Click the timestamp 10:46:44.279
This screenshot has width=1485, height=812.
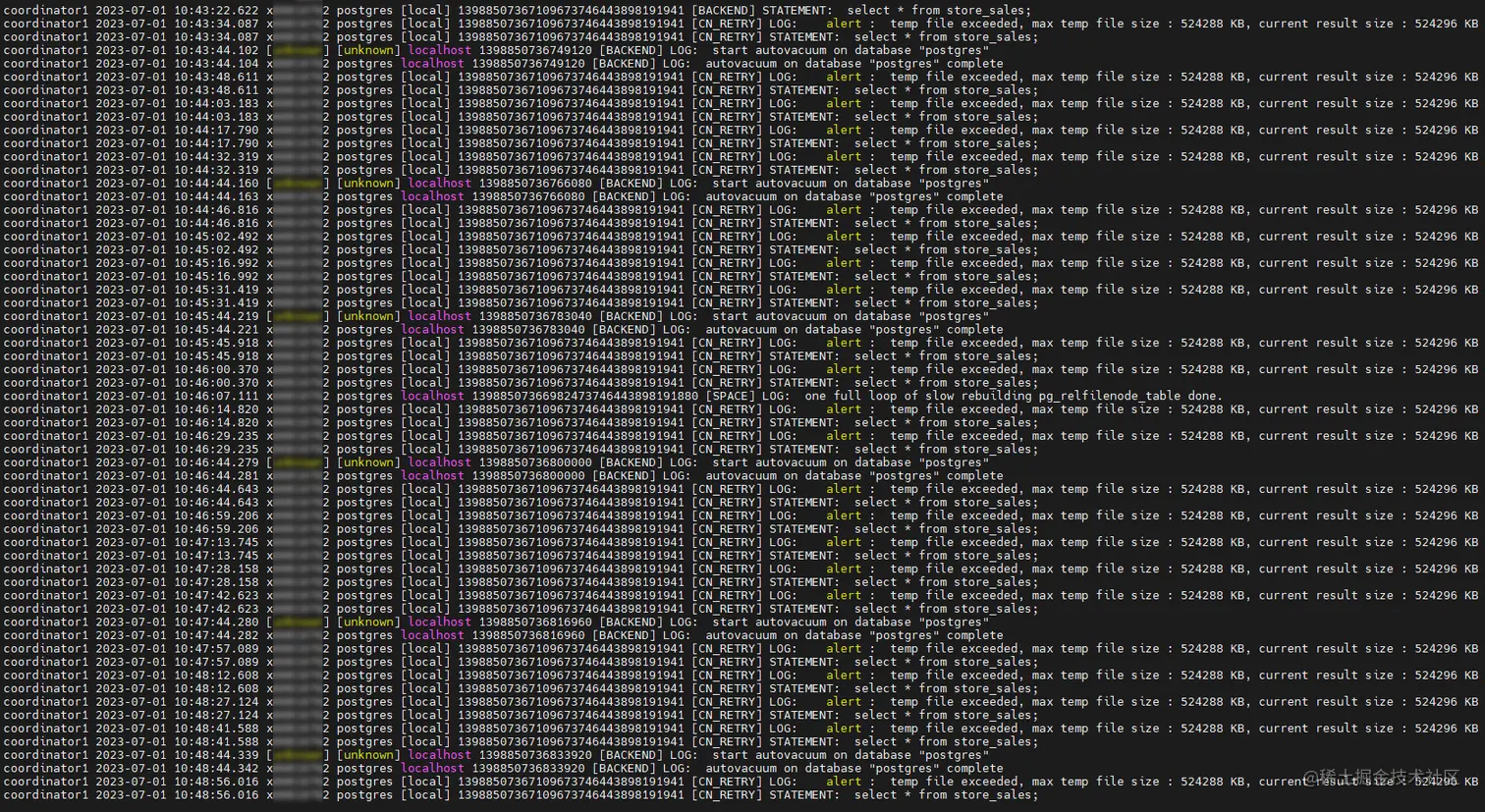pyautogui.click(x=217, y=462)
